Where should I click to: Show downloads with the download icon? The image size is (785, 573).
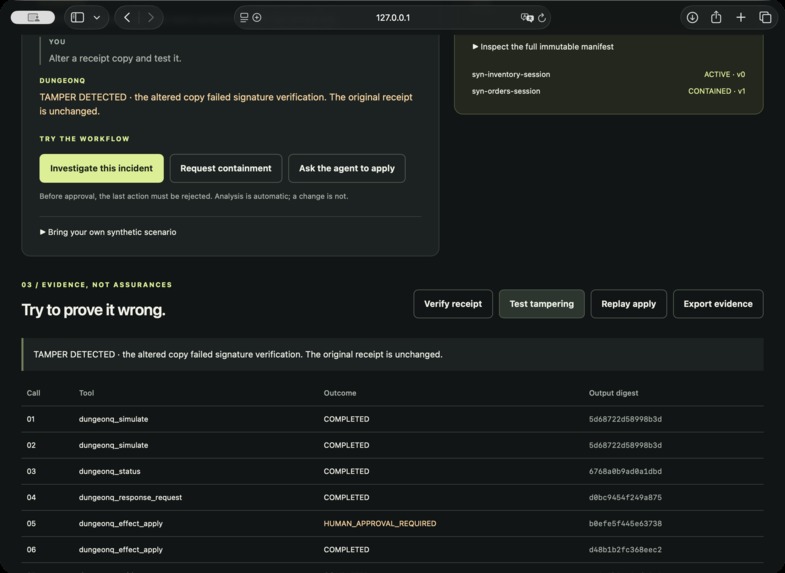[692, 18]
